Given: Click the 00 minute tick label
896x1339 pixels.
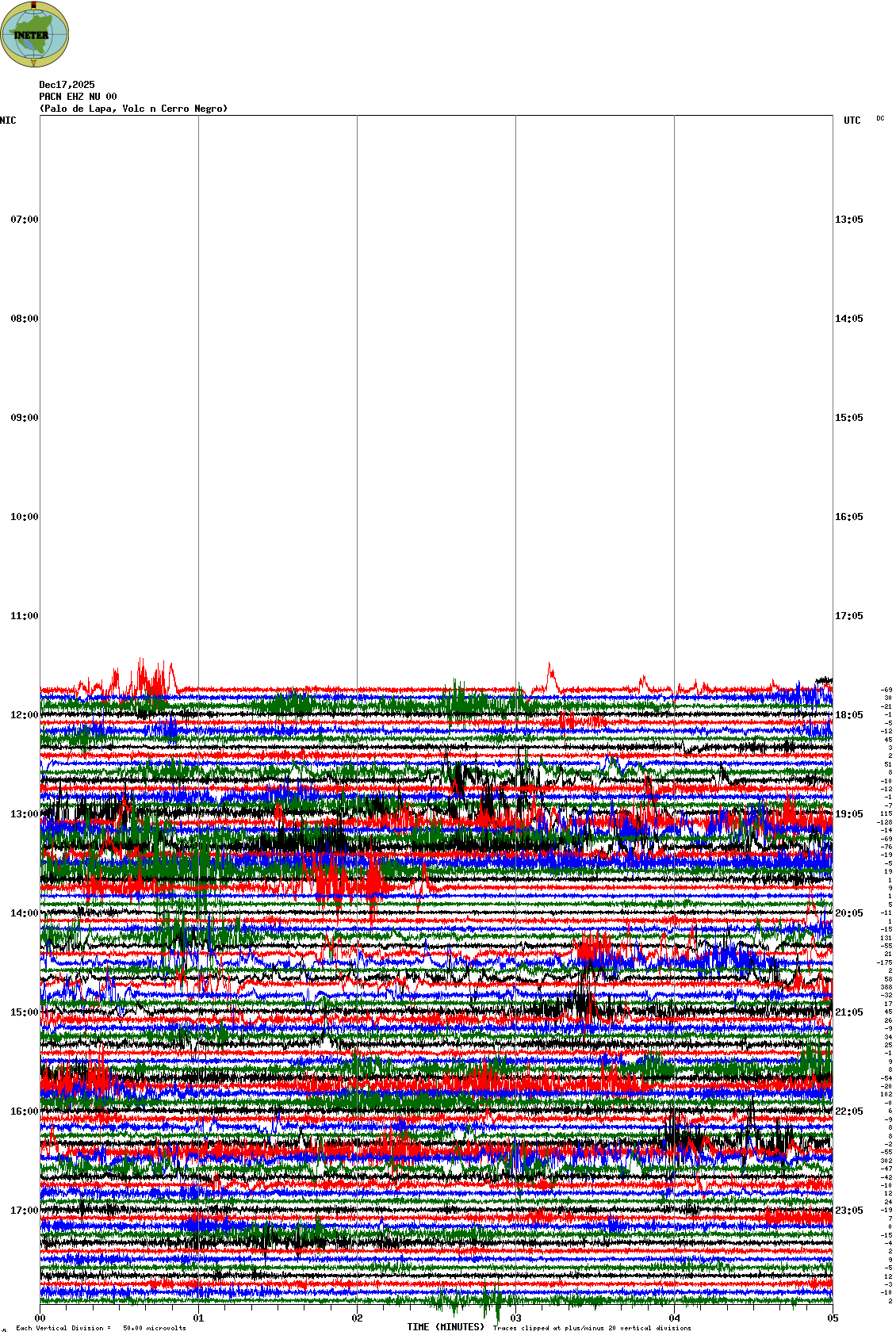Looking at the screenshot, I should 40,1318.
